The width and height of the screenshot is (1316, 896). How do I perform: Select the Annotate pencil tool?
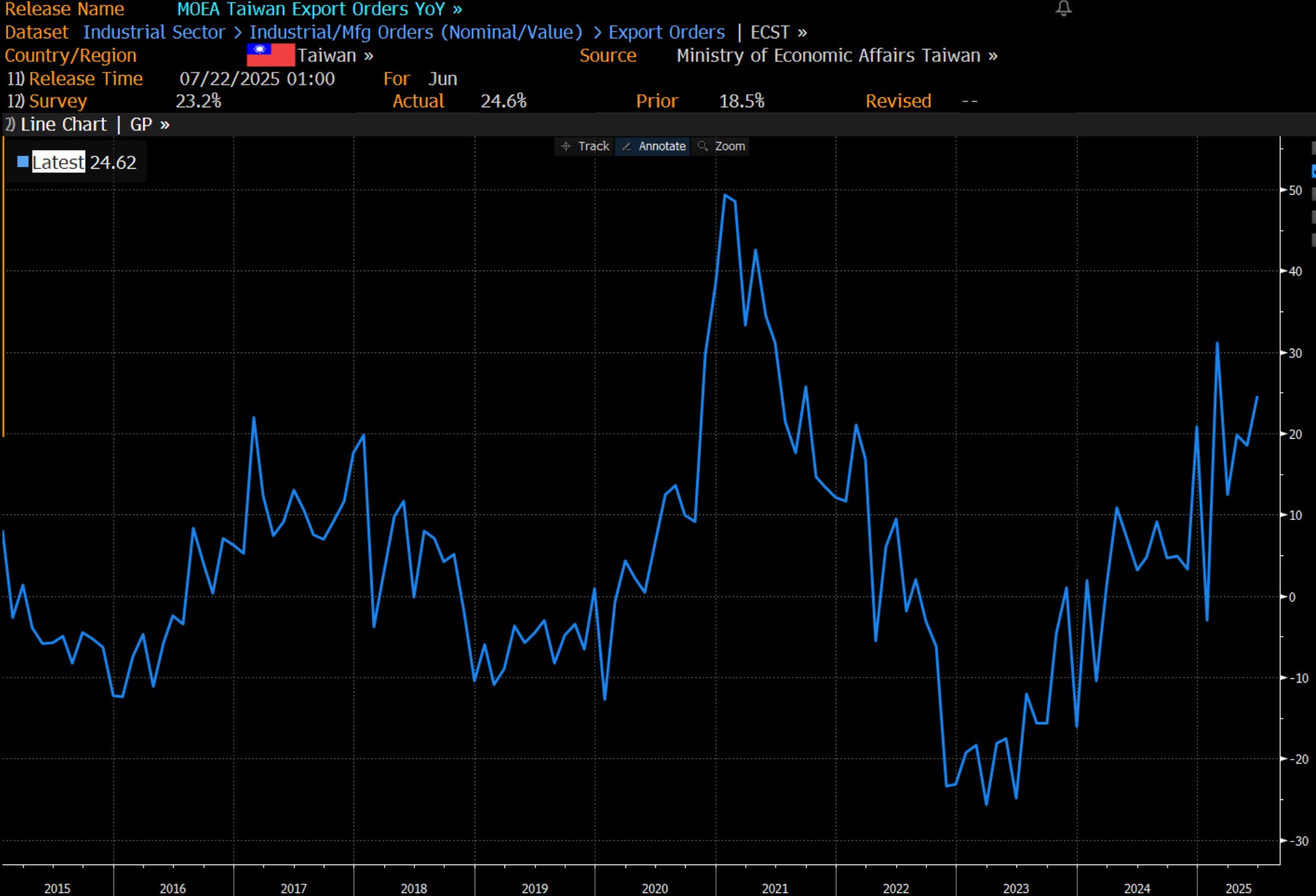tap(653, 146)
